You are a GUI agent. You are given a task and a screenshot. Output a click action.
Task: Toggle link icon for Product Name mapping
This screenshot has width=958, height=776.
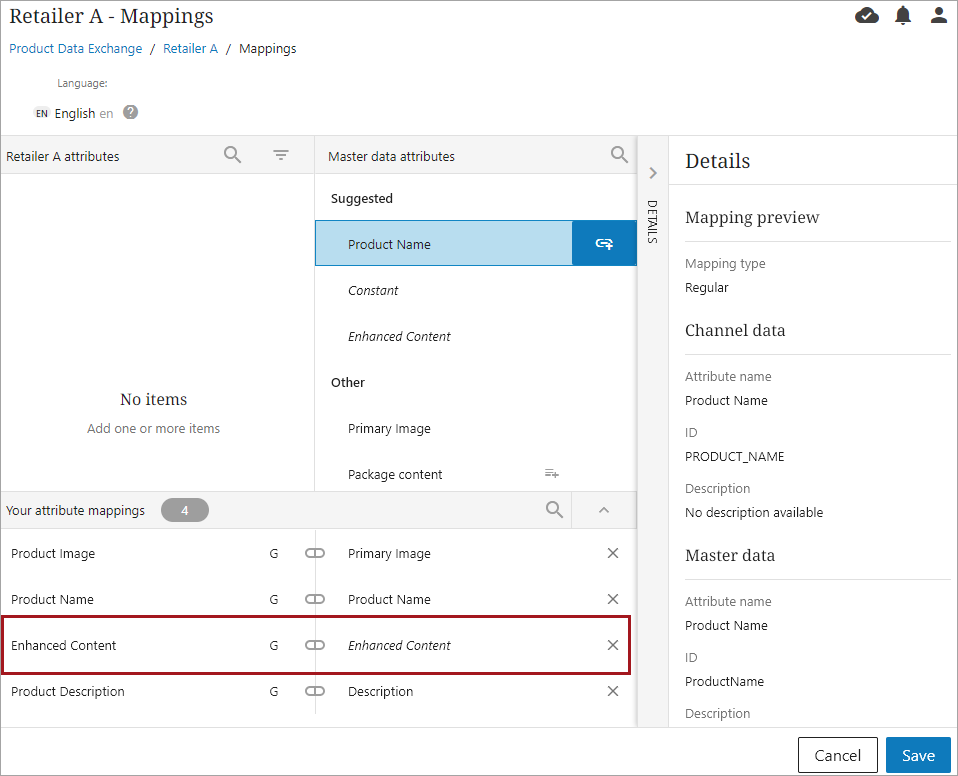315,599
